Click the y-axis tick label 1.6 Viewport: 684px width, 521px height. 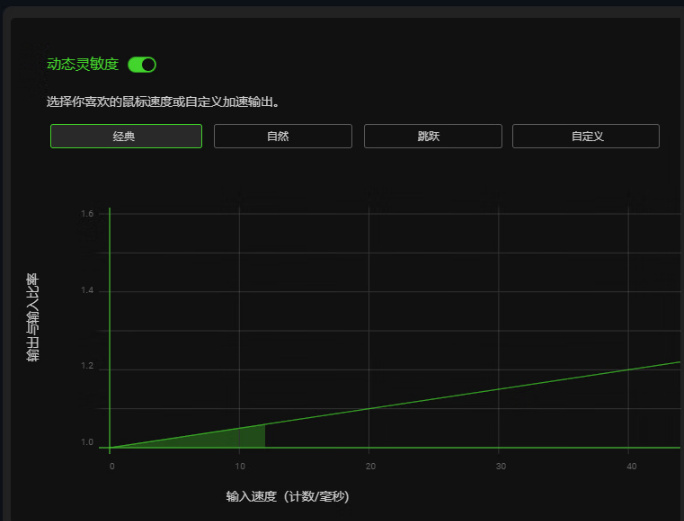tap(87, 213)
